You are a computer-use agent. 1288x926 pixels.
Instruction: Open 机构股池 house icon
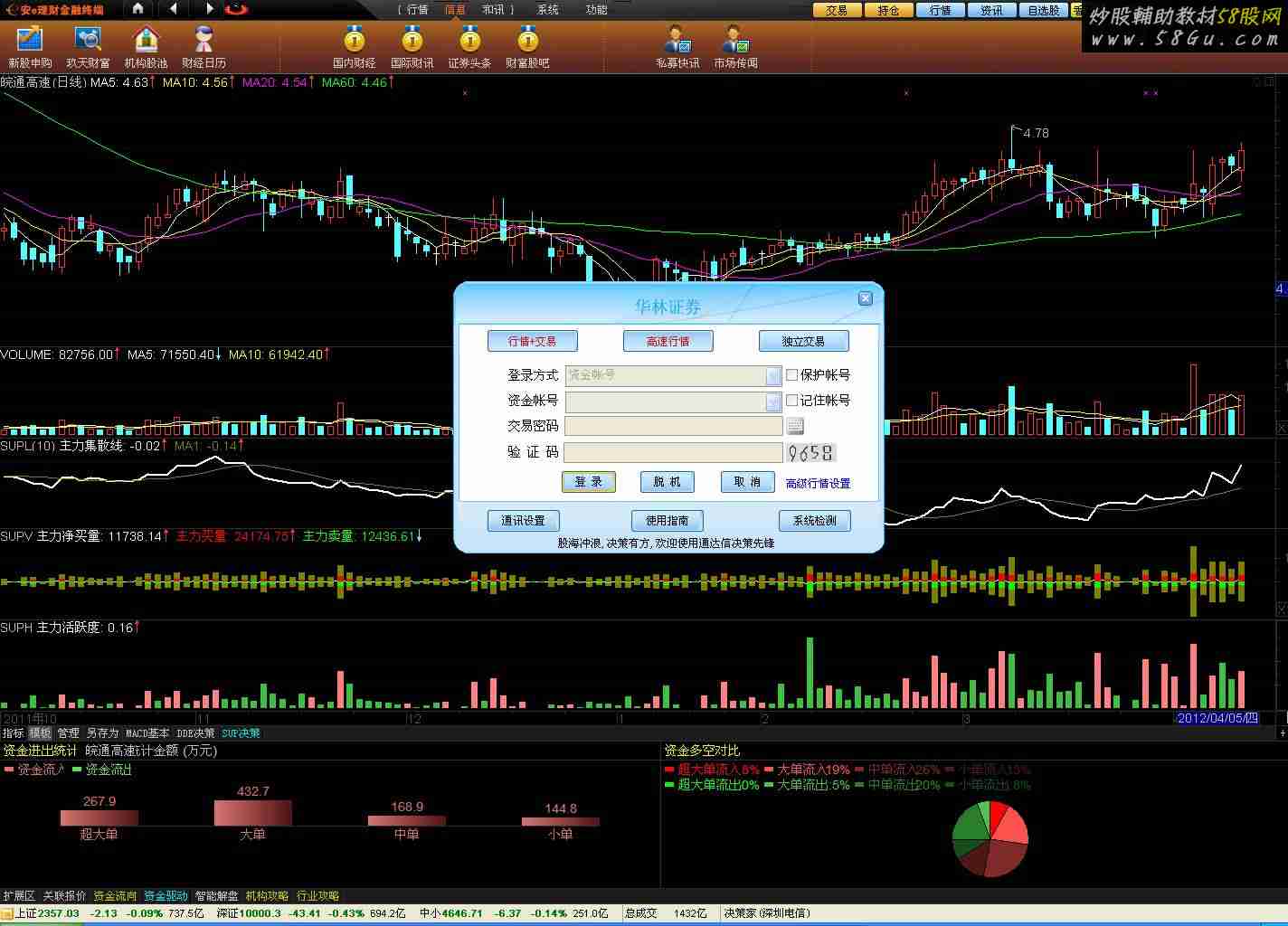[x=146, y=47]
